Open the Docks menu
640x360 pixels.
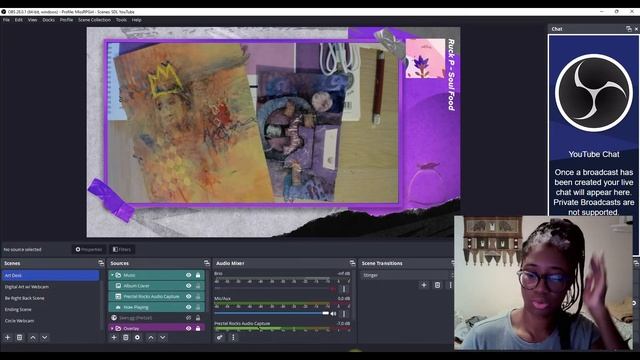(x=49, y=20)
